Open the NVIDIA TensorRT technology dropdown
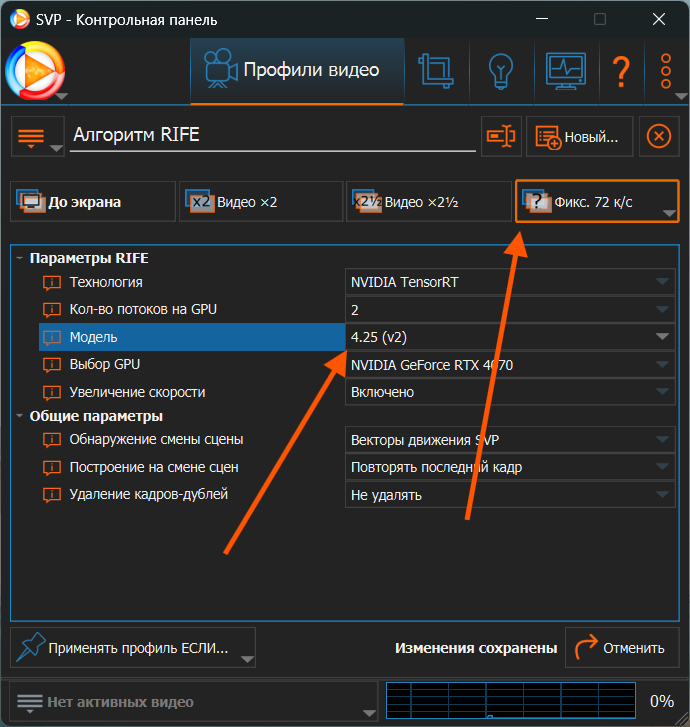This screenshot has width=690, height=727. (x=510, y=282)
